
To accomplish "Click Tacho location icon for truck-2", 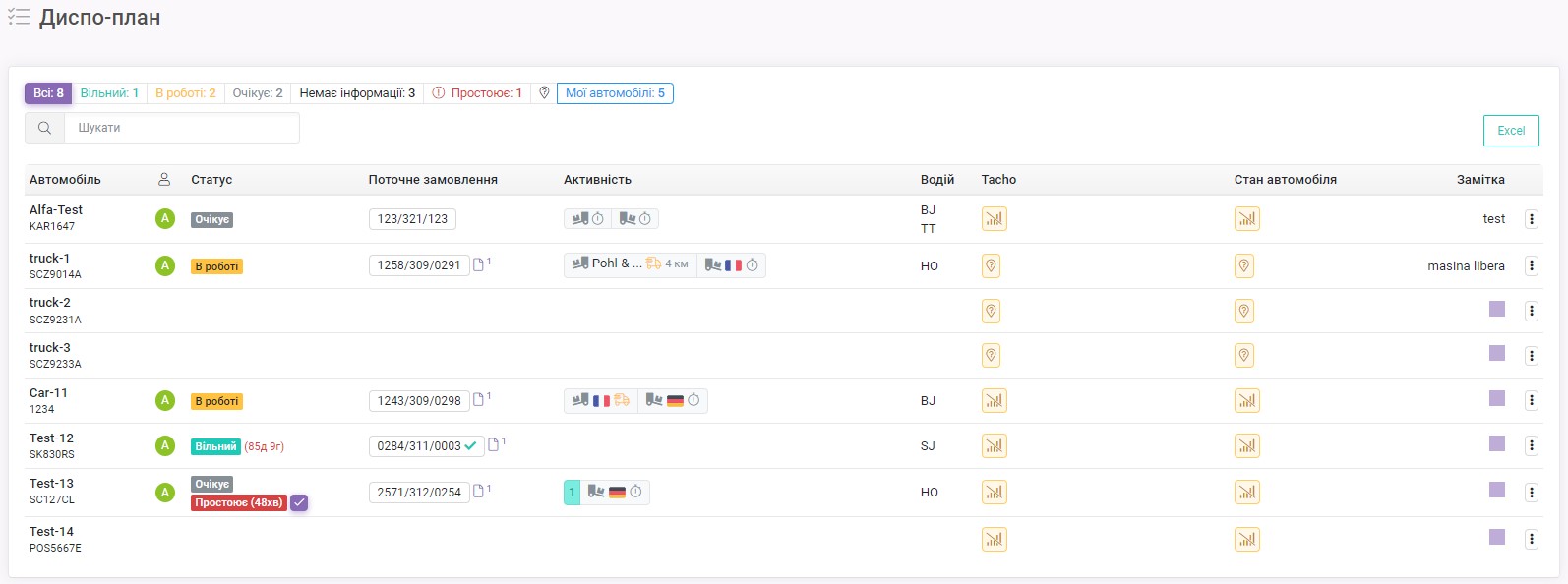I will pyautogui.click(x=991, y=311).
